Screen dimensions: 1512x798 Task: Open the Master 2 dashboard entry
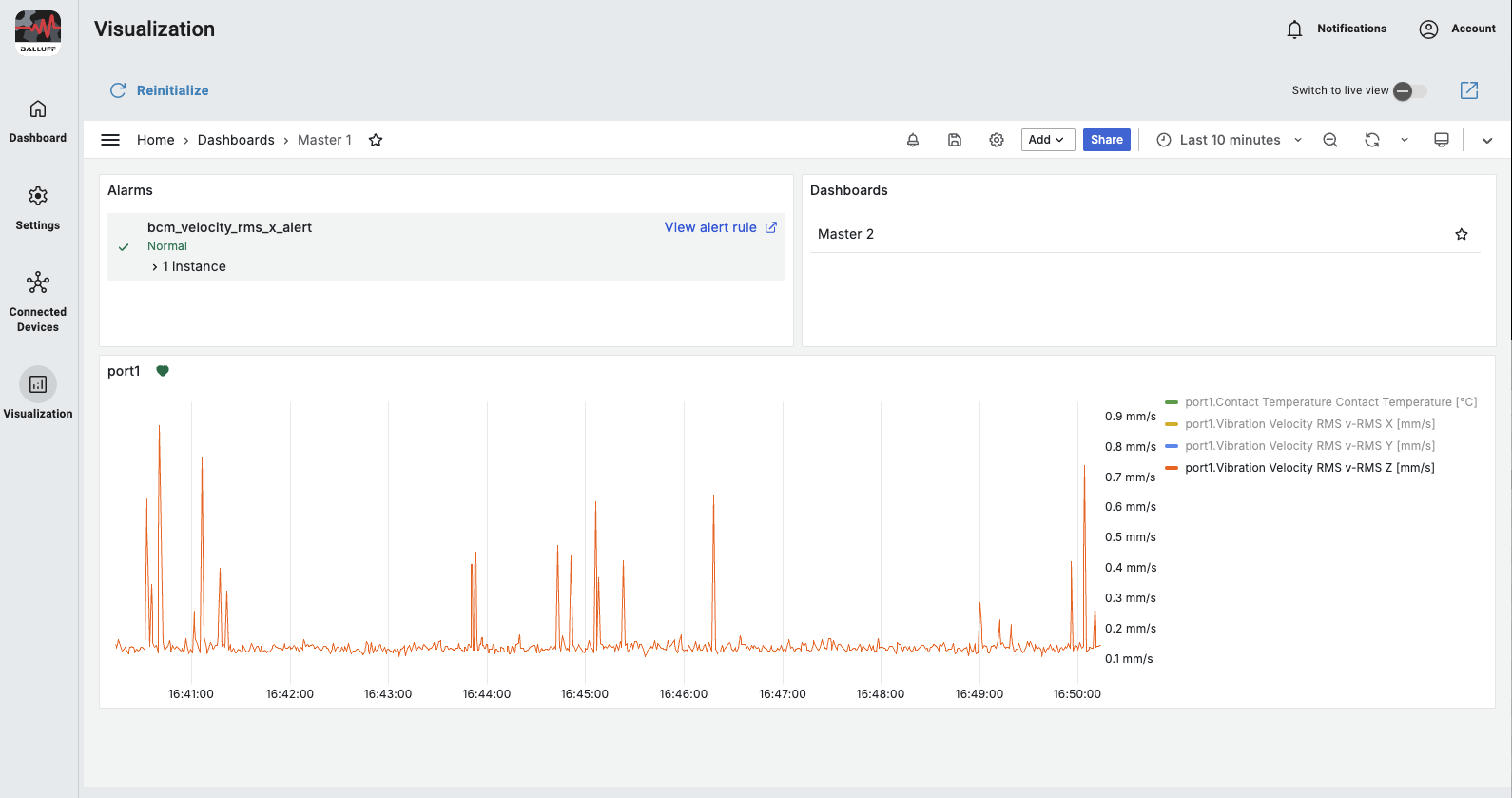pyautogui.click(x=845, y=234)
